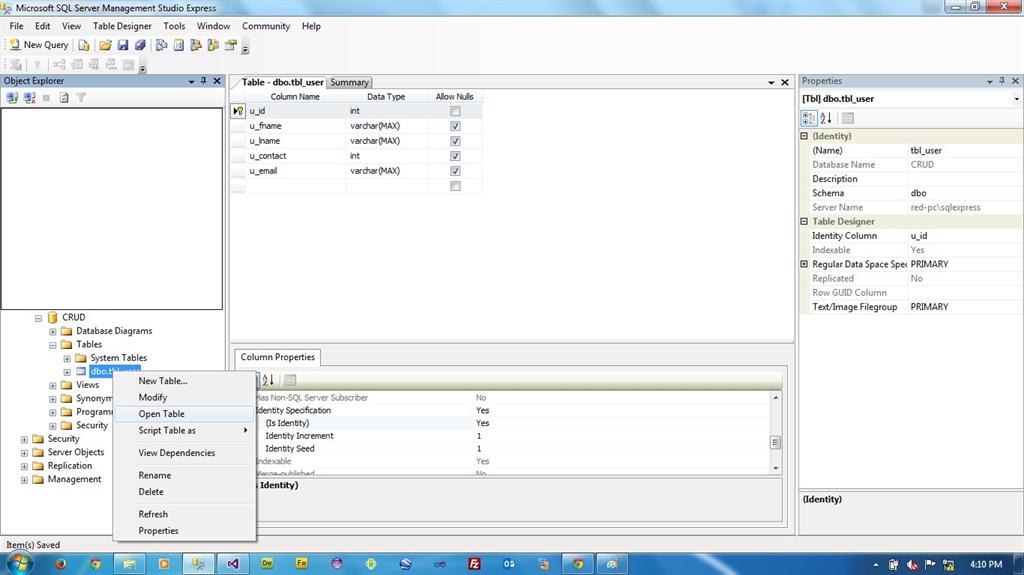Click the Windows Start button
Screen dimensions: 1024x575
coord(19,563)
